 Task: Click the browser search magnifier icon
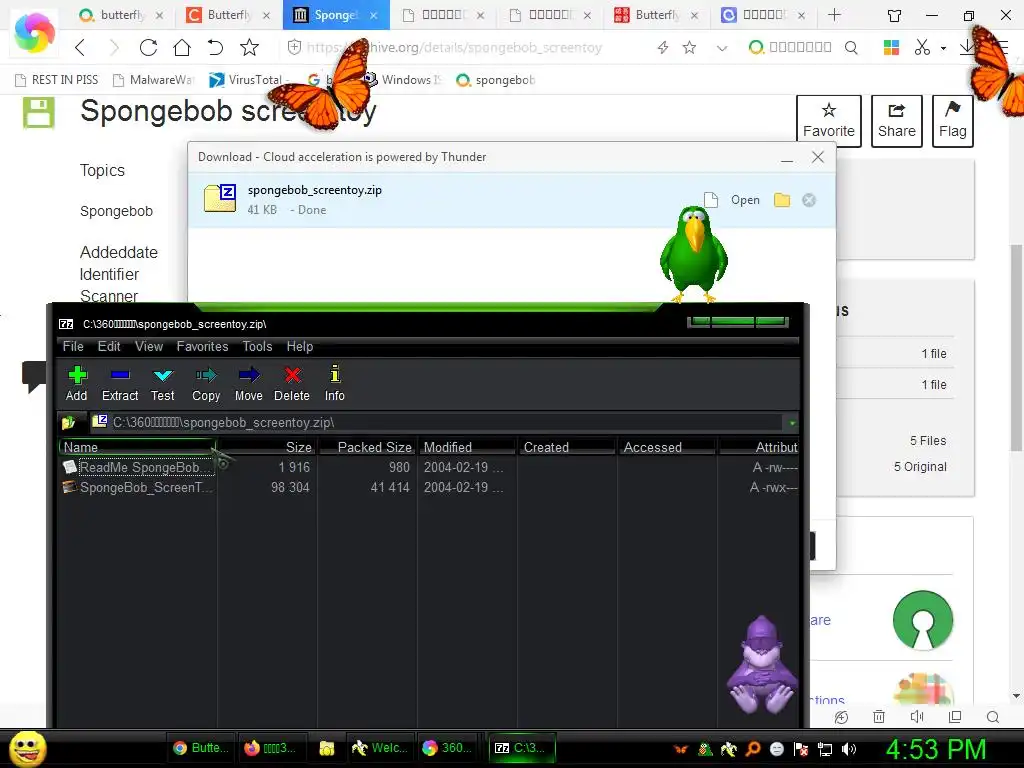(851, 47)
